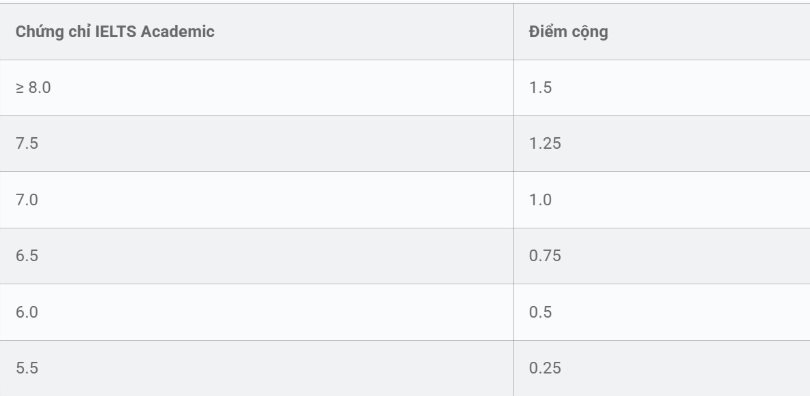Select the 1.0 bonus point cell
Viewport: 810px width, 396px height.
pos(662,200)
